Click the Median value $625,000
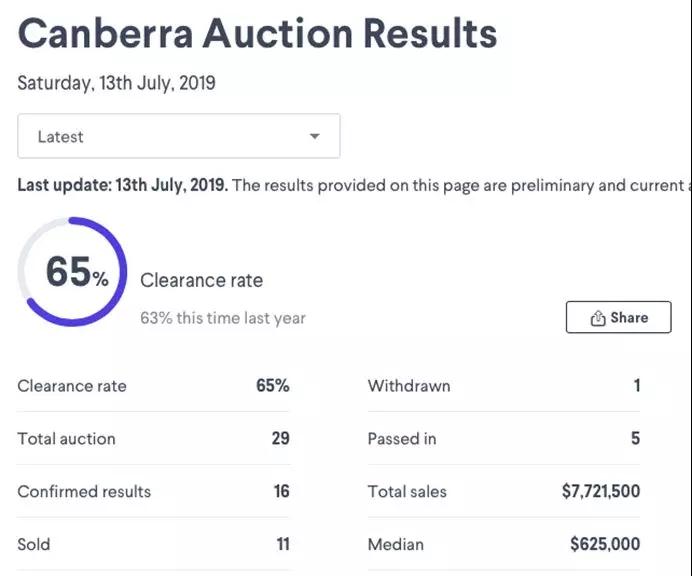 coord(605,544)
